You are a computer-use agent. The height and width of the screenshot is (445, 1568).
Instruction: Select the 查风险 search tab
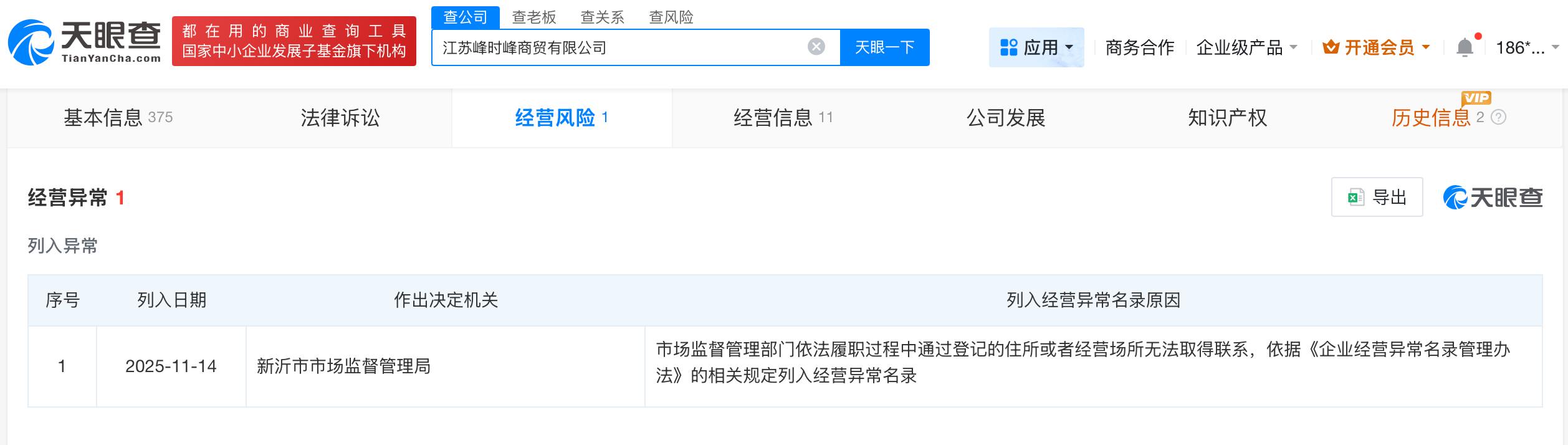(671, 17)
